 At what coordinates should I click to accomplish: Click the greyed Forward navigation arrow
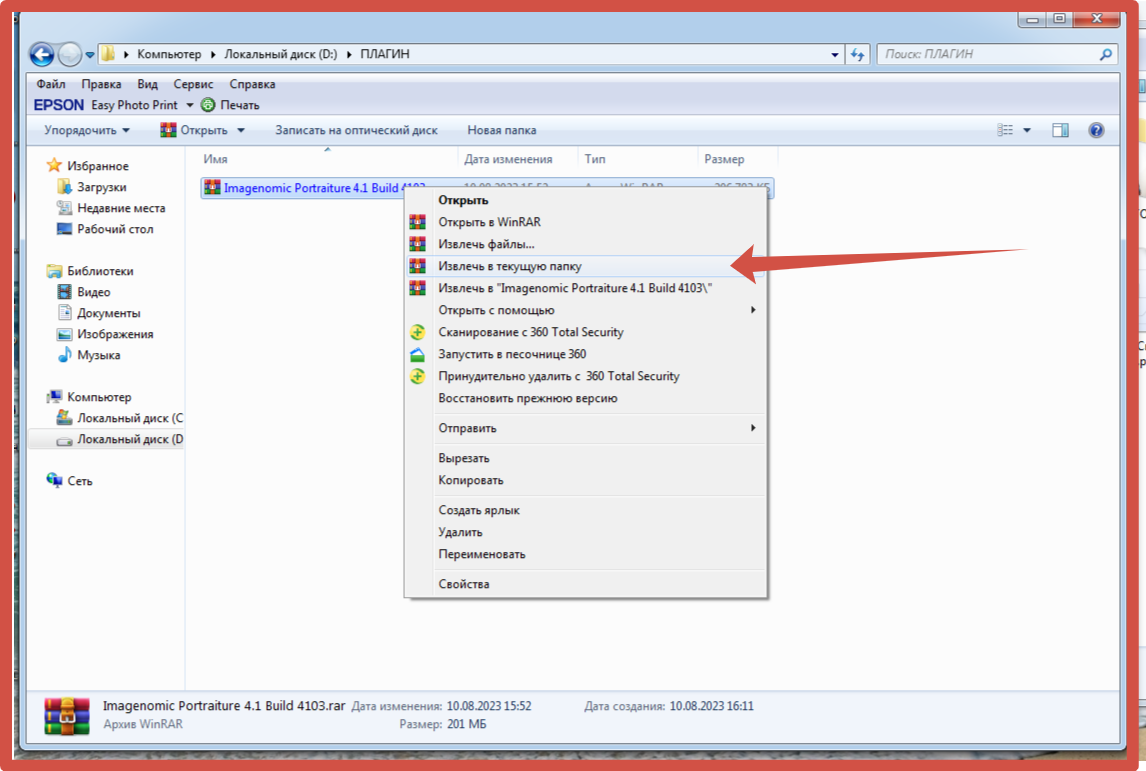(69, 54)
